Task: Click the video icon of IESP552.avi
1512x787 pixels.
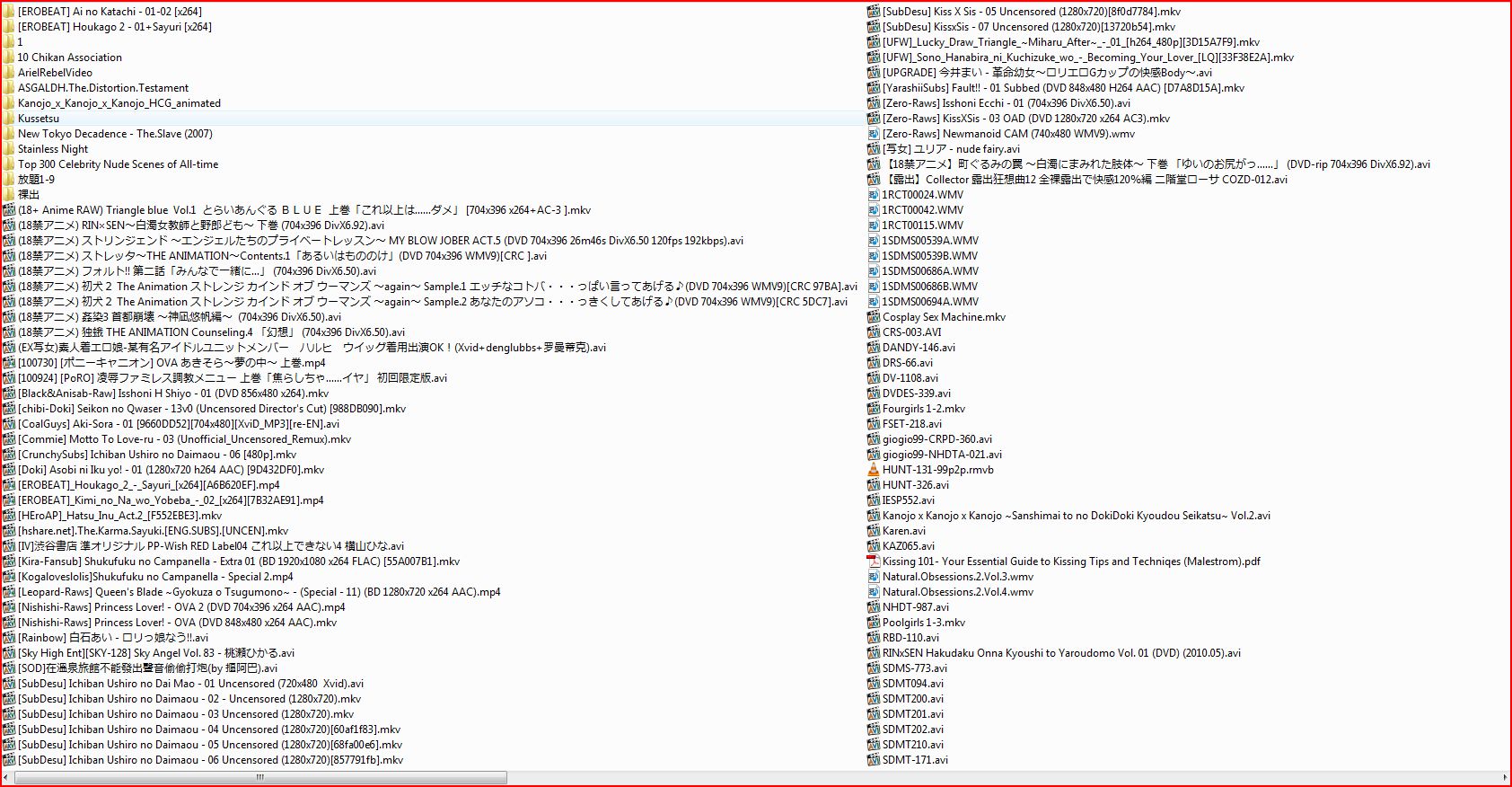Action: click(x=874, y=500)
